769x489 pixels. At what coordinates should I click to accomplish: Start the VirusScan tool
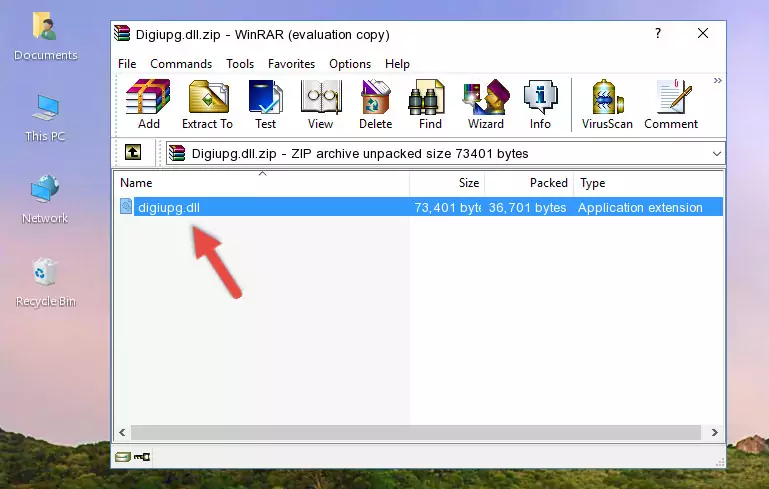coord(607,104)
